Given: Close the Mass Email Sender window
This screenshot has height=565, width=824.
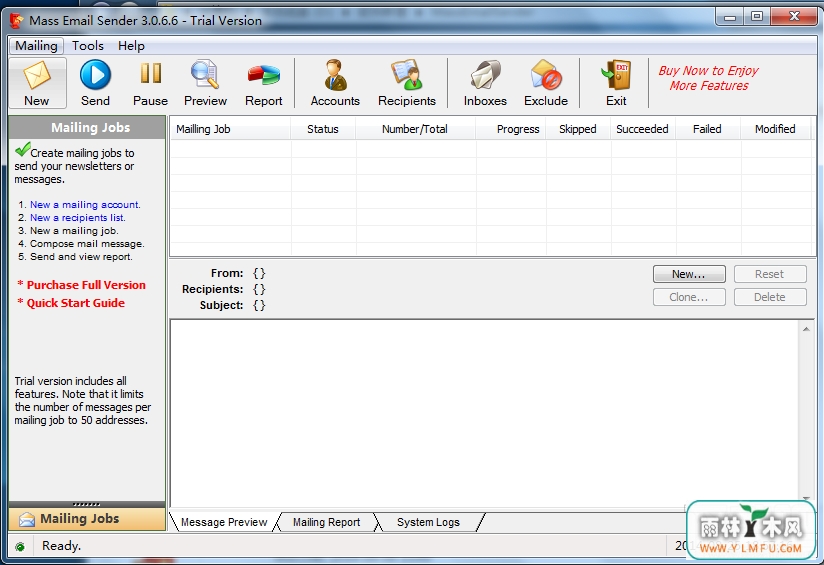Looking at the screenshot, I should [x=794, y=17].
